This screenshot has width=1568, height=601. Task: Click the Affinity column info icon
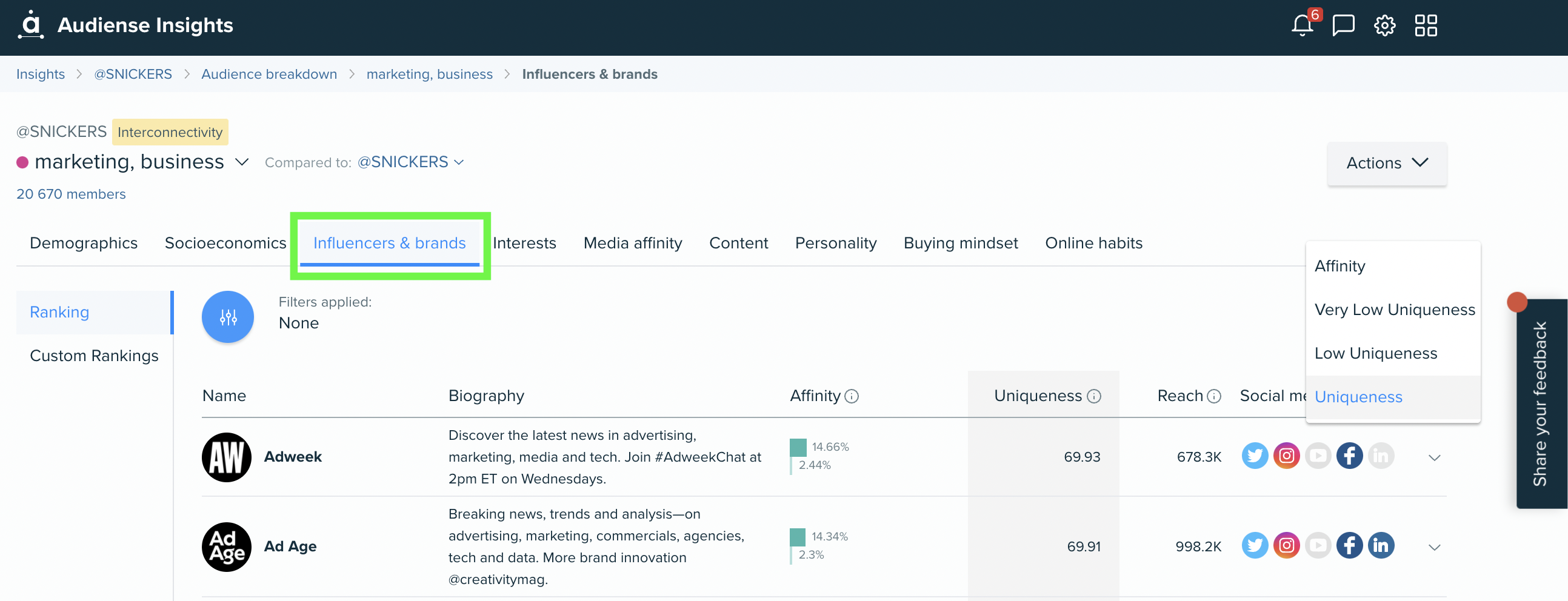852,397
